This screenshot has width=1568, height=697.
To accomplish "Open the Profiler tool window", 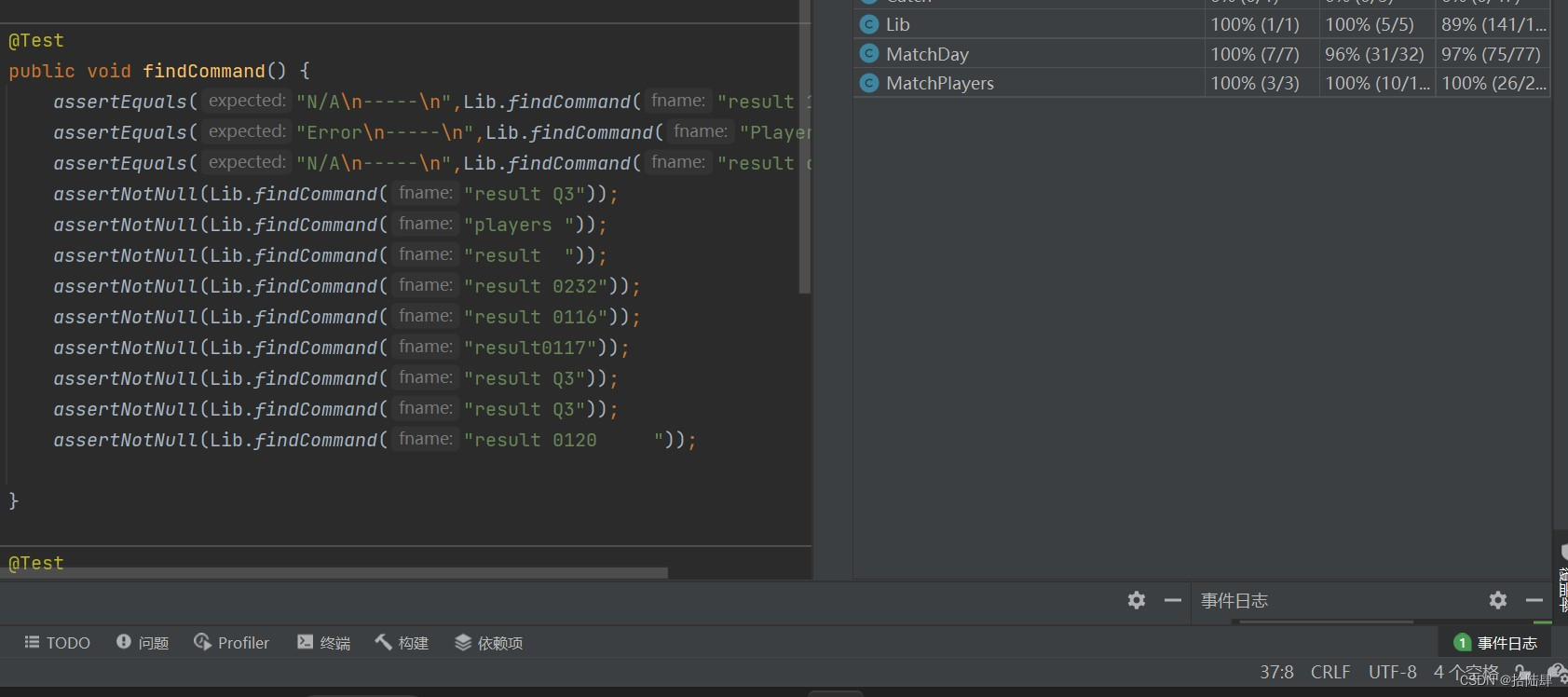I will point(231,643).
